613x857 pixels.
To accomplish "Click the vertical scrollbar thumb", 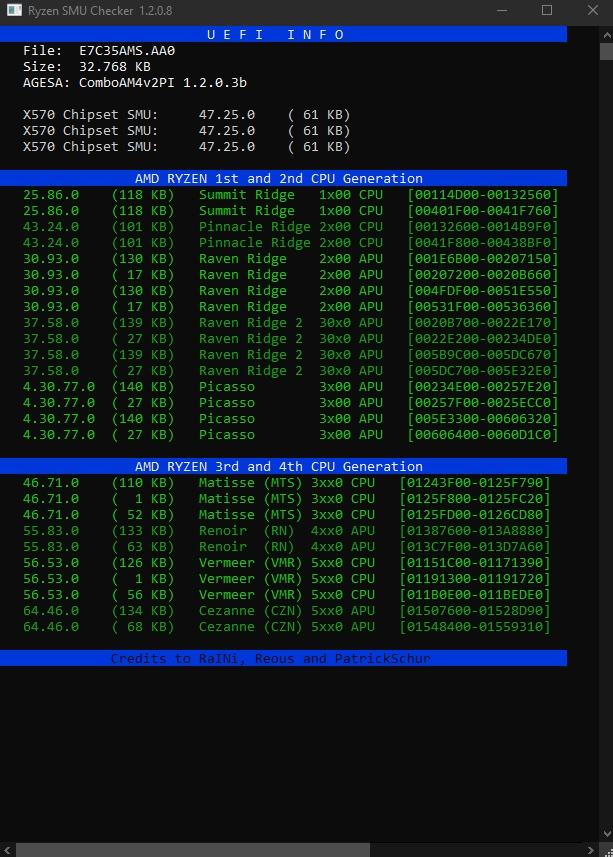I will (x=606, y=51).
